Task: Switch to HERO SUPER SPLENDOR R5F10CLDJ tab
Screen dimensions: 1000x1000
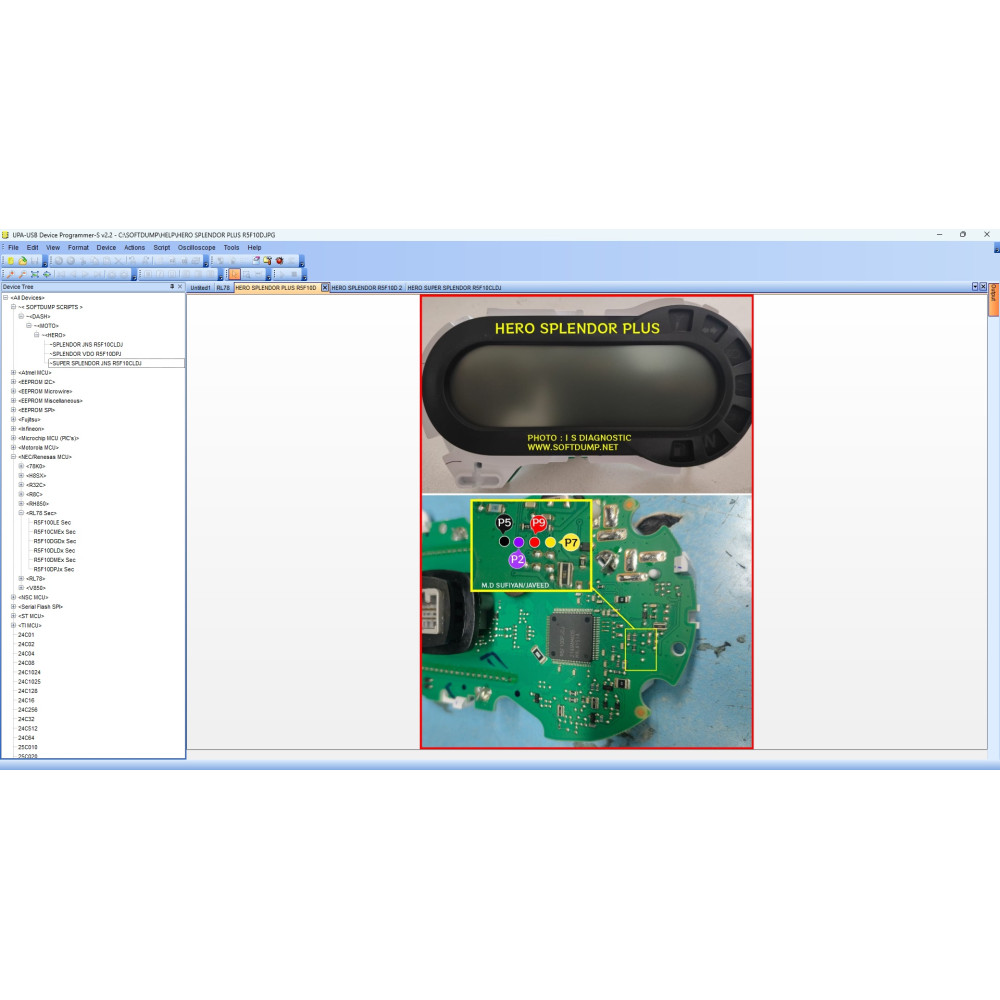Action: coord(454,288)
